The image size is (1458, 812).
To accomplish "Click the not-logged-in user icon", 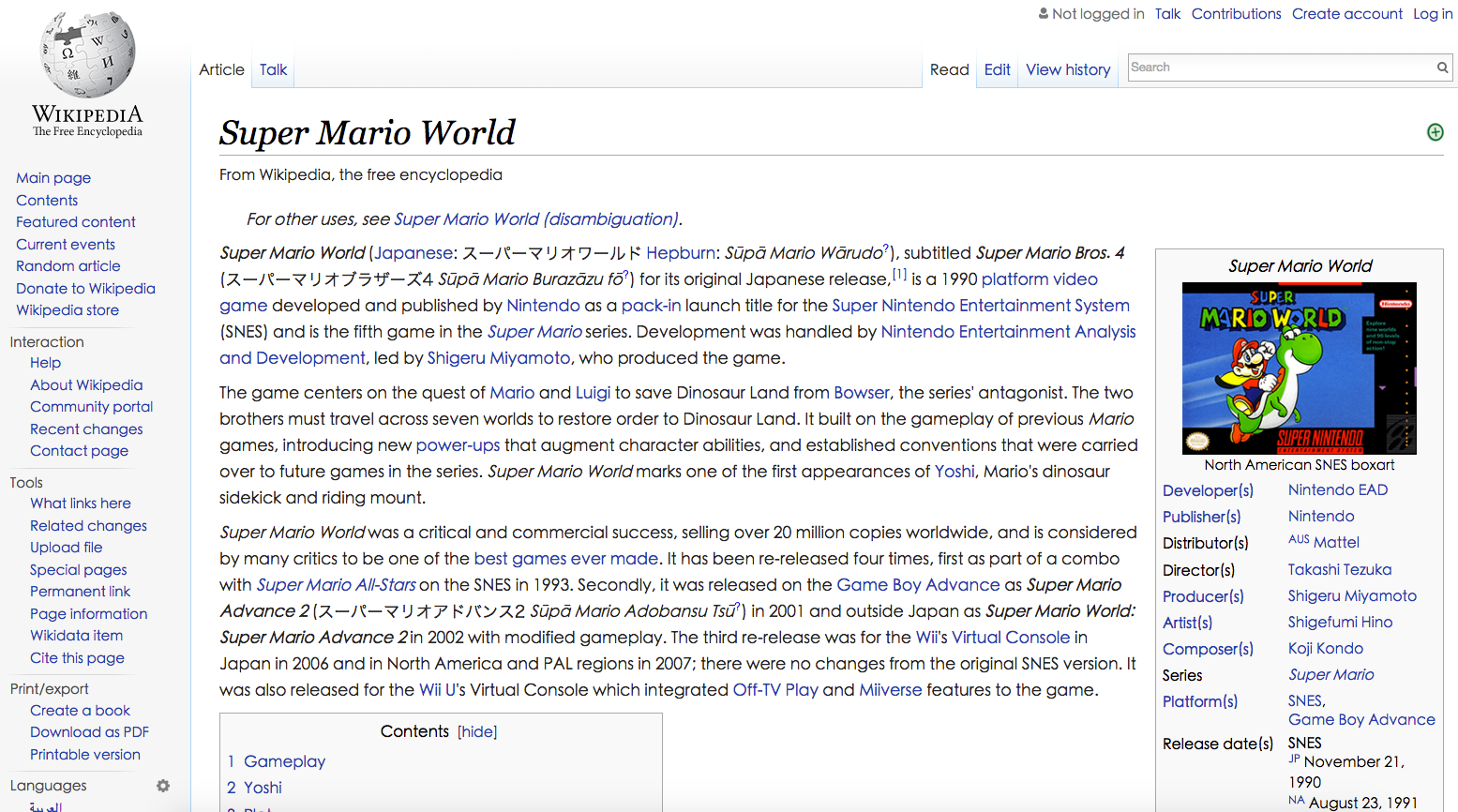I will 1043,13.
